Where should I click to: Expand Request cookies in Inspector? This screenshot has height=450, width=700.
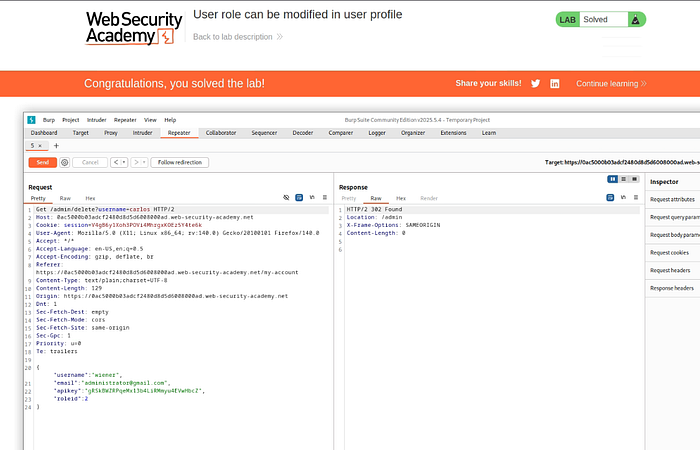tap(672, 253)
